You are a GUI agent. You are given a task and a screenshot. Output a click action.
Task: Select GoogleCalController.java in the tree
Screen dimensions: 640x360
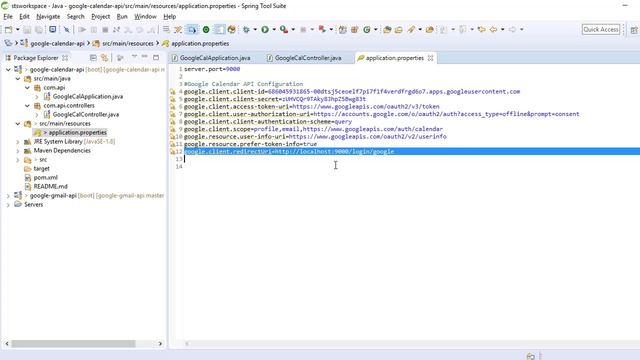tap(86, 115)
